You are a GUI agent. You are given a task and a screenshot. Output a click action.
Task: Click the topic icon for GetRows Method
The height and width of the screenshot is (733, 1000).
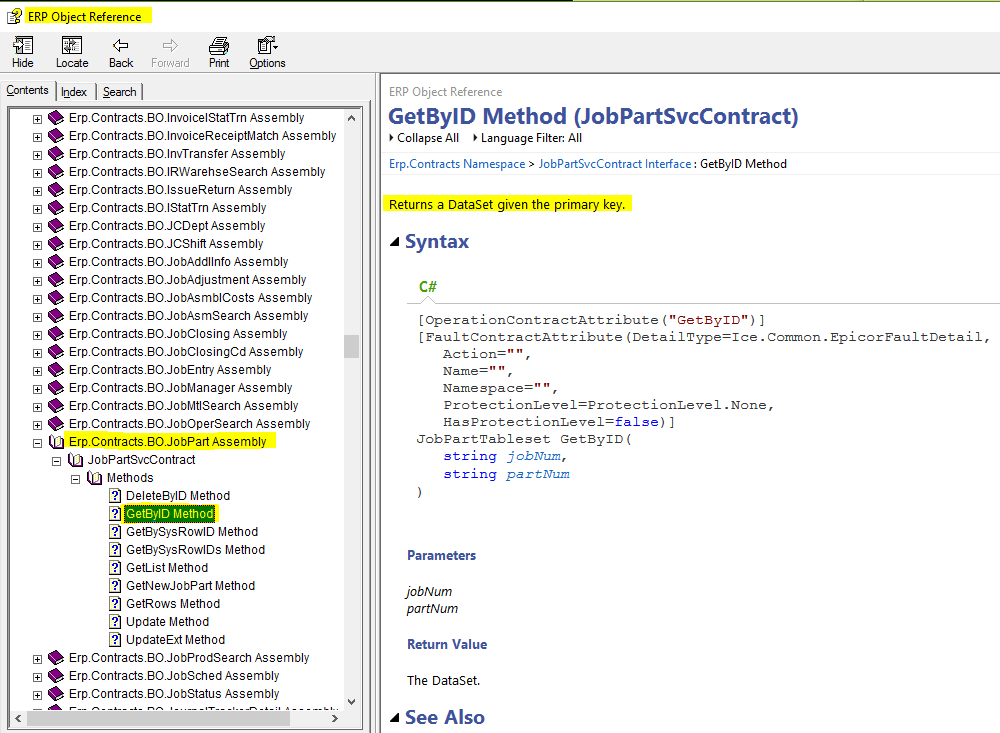pyautogui.click(x=115, y=603)
